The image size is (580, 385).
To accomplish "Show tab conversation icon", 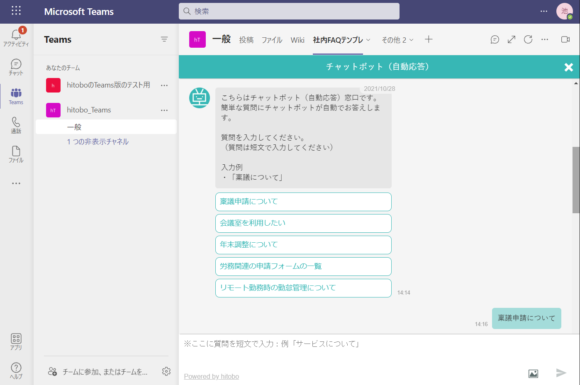I will (495, 39).
